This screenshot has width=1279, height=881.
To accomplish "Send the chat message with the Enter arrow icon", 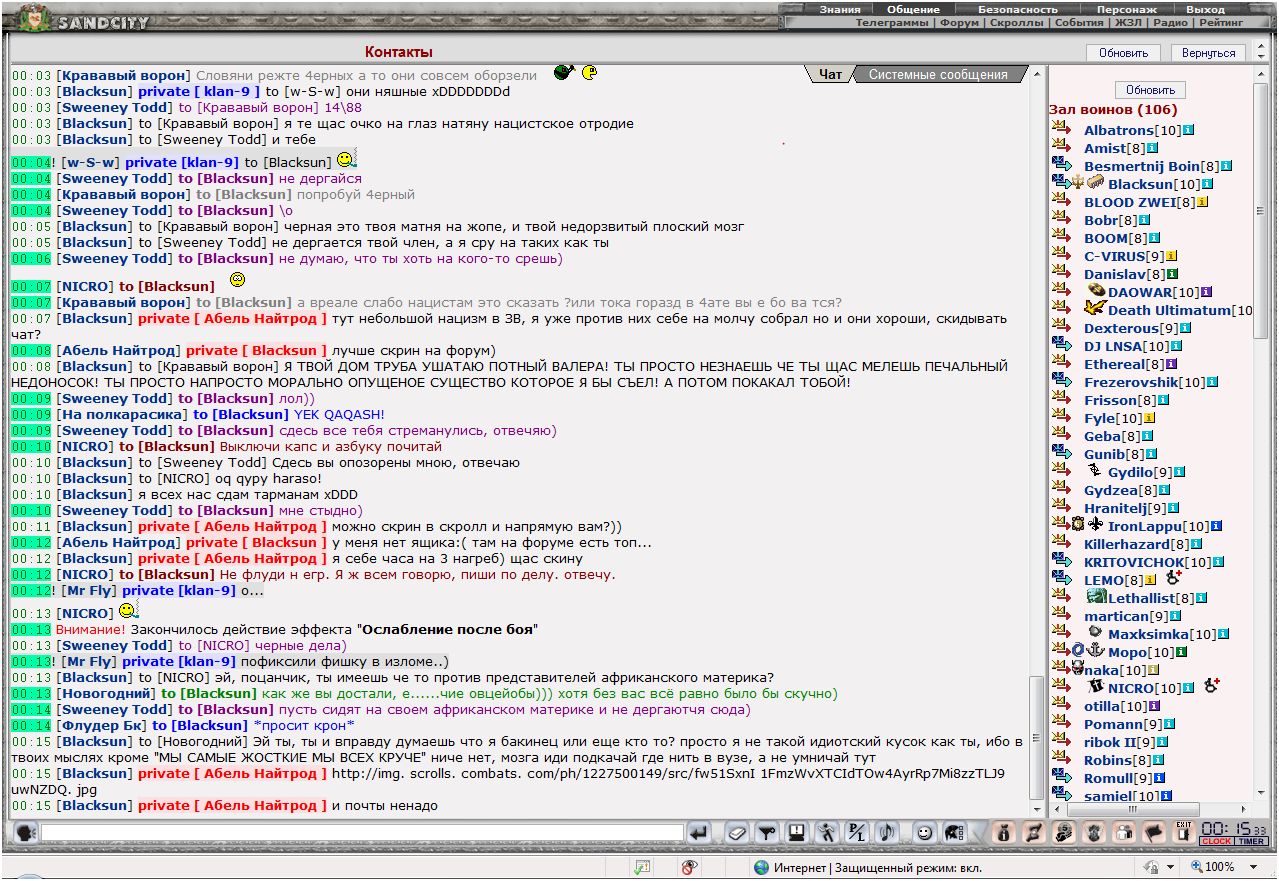I will [699, 832].
